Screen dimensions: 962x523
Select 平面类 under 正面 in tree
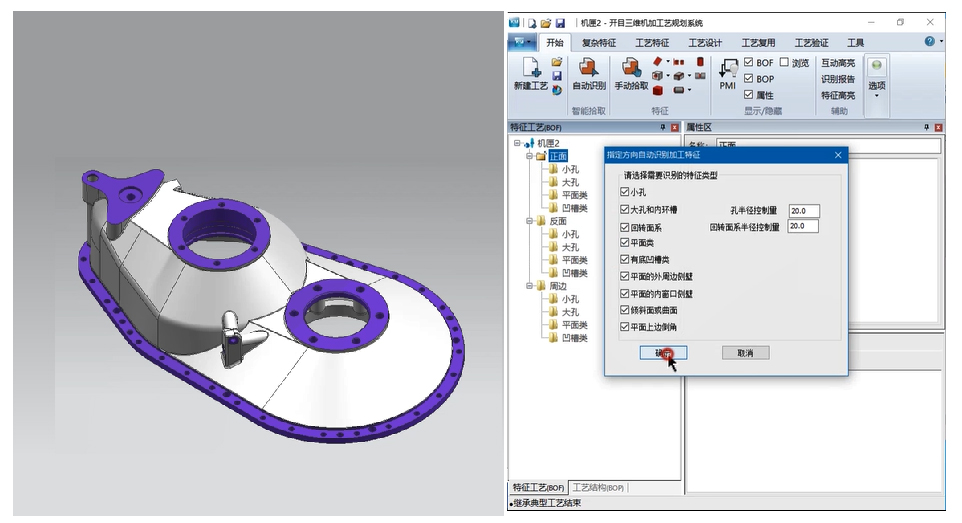[x=574, y=195]
